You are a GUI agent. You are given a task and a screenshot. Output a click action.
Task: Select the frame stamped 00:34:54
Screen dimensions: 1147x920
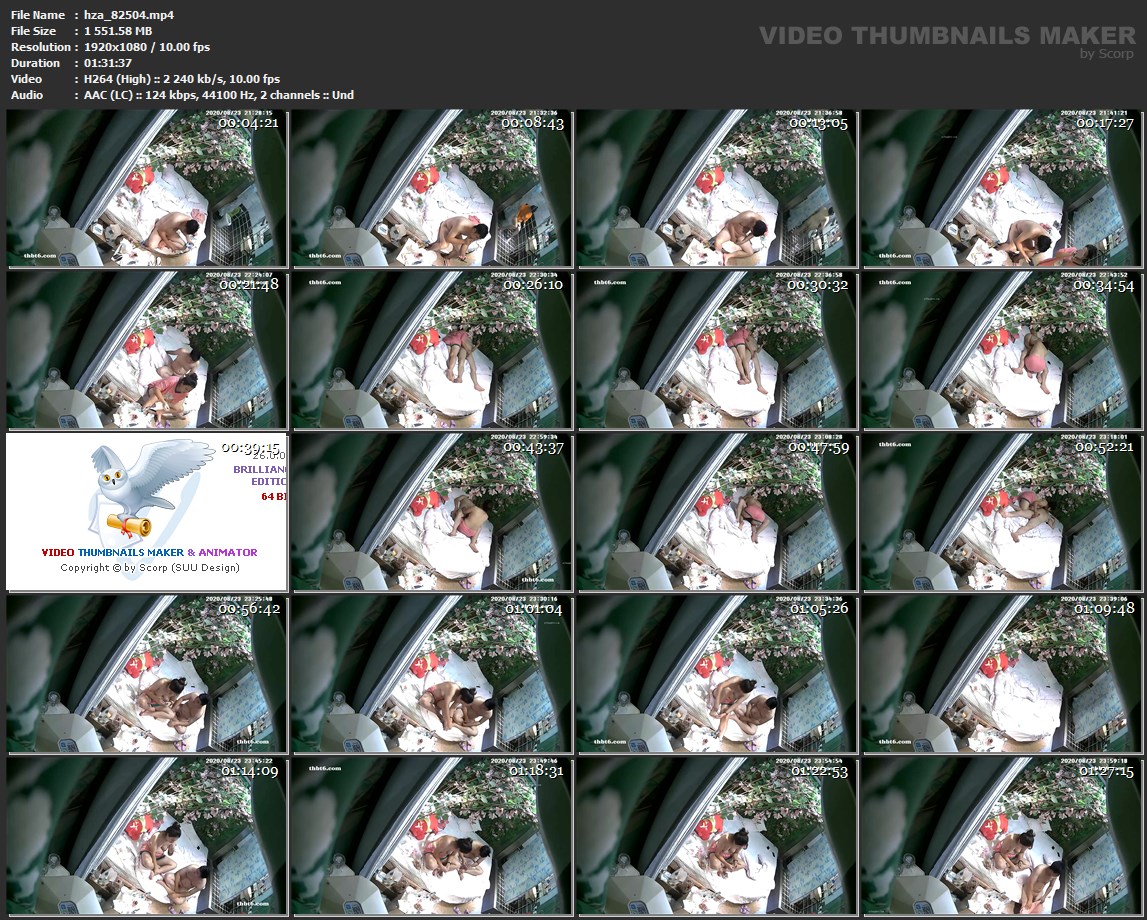click(x=1001, y=350)
